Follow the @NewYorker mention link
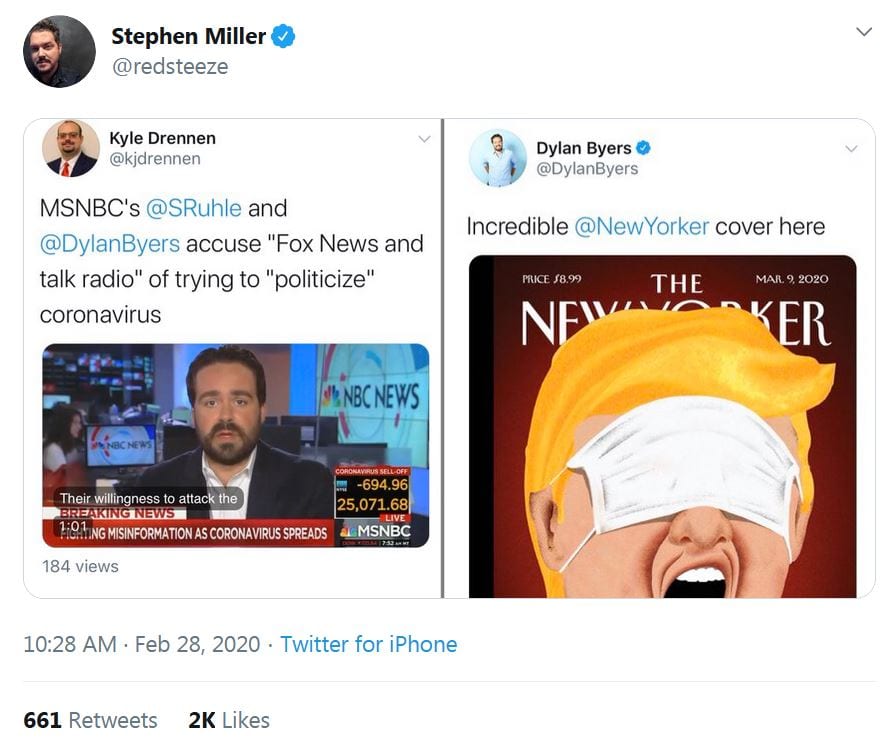This screenshot has width=896, height=754. click(x=641, y=226)
